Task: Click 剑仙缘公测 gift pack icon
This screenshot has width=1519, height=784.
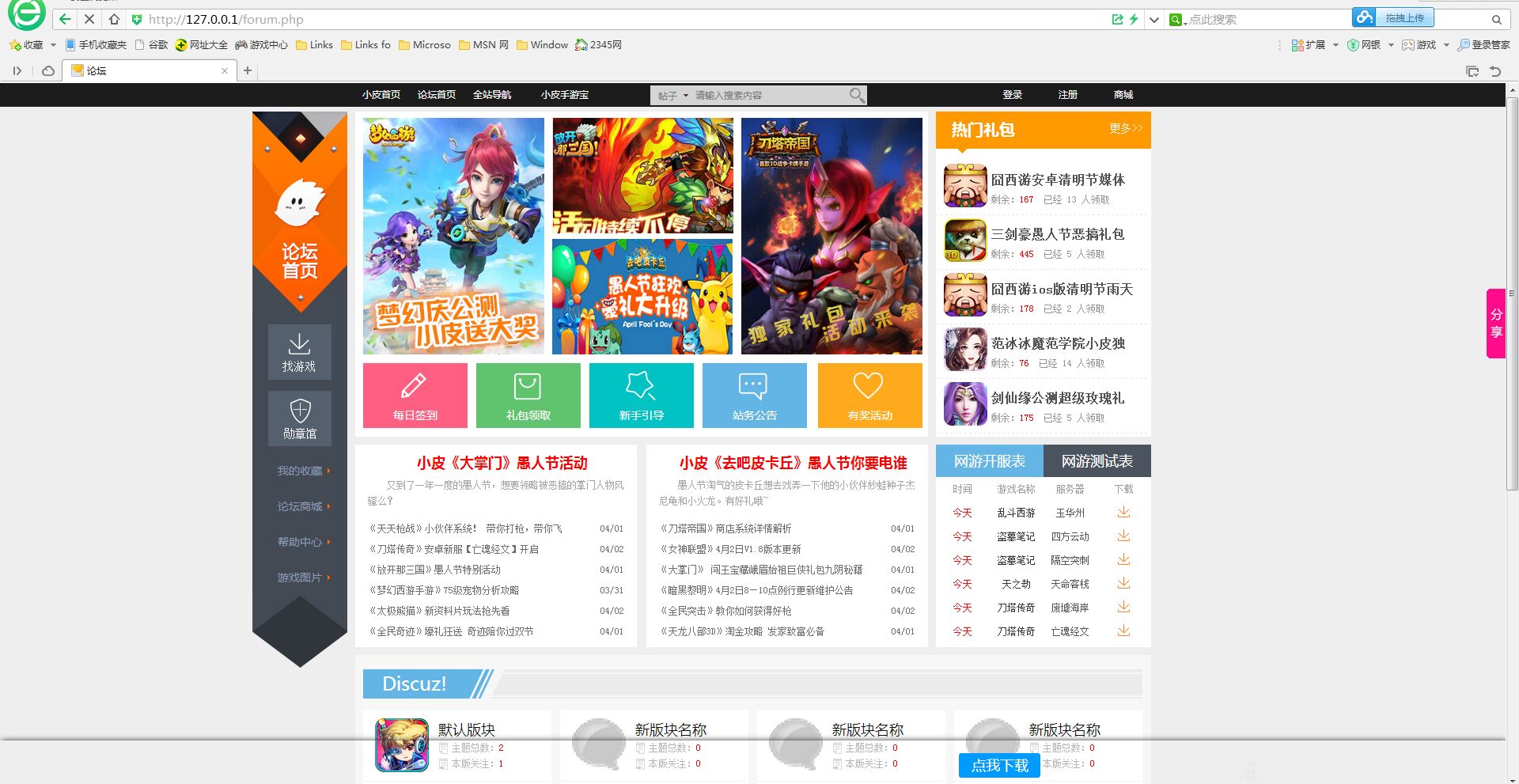Action: tap(965, 404)
